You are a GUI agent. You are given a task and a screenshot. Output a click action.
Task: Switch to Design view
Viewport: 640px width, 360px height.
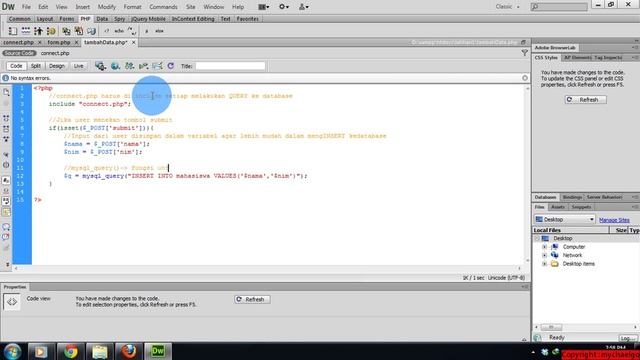57,66
